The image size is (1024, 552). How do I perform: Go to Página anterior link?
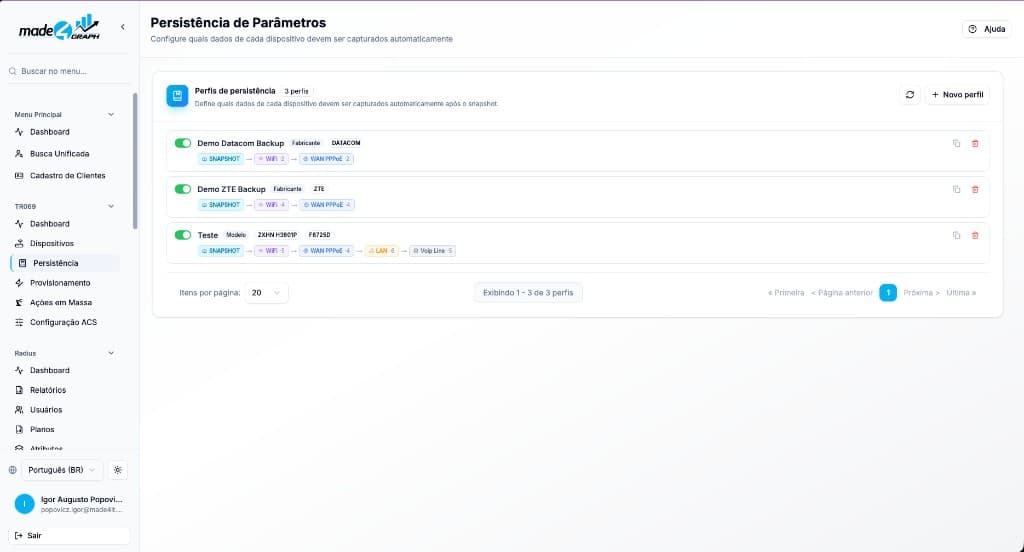coord(842,293)
